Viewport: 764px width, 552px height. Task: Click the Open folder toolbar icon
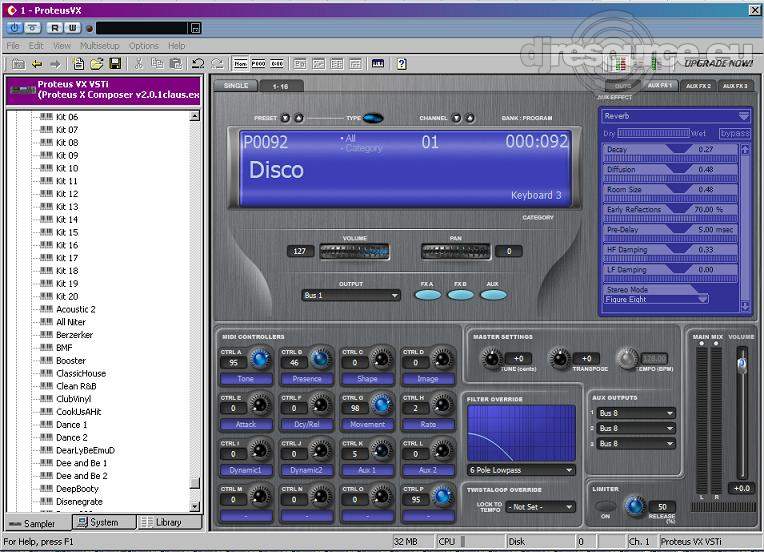[97, 64]
